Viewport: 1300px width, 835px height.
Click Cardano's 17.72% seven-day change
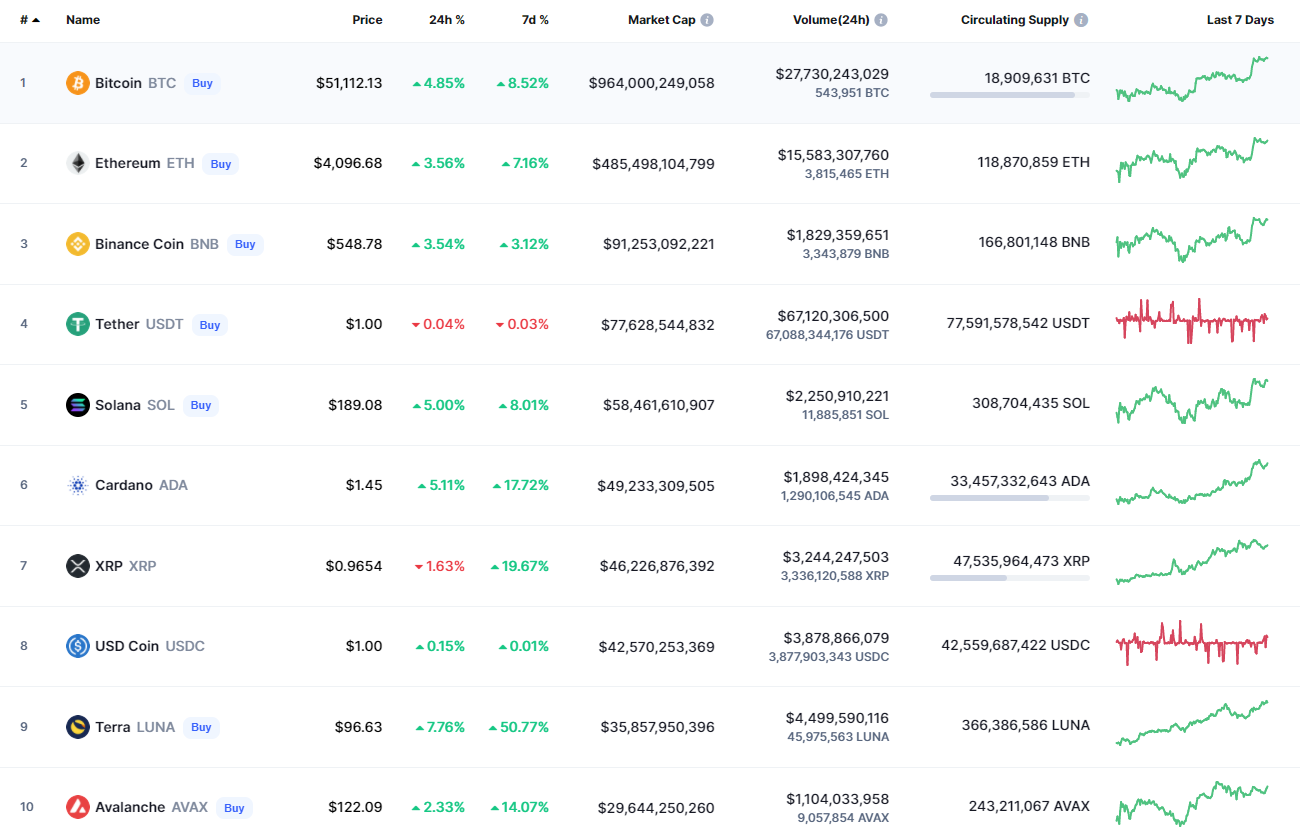click(521, 485)
